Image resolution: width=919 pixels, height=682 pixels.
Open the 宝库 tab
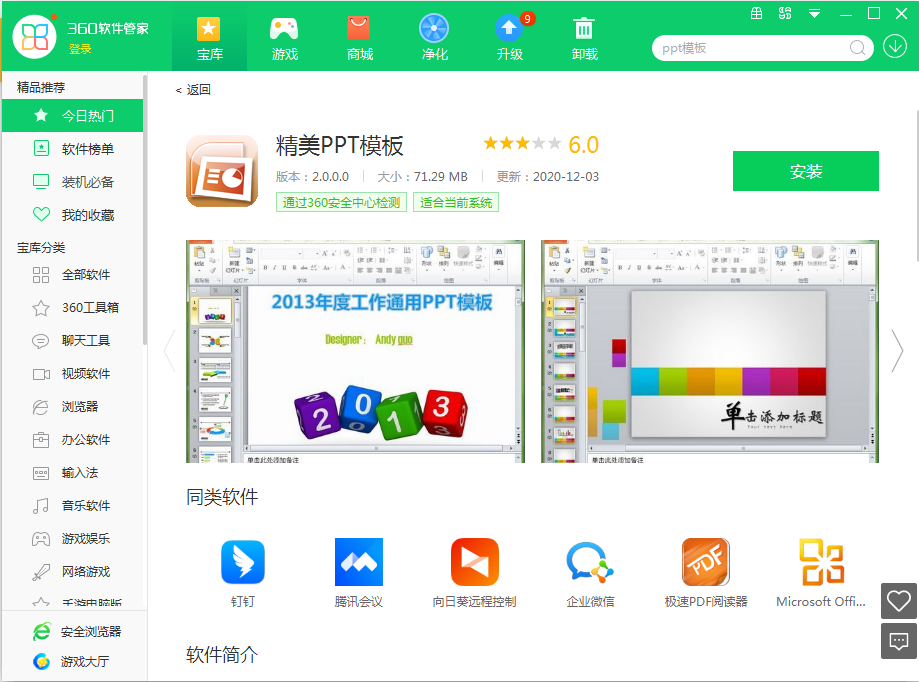(x=209, y=38)
